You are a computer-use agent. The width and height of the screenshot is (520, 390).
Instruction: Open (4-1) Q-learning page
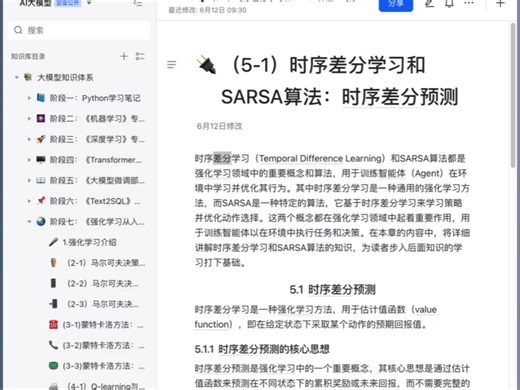(x=106, y=387)
